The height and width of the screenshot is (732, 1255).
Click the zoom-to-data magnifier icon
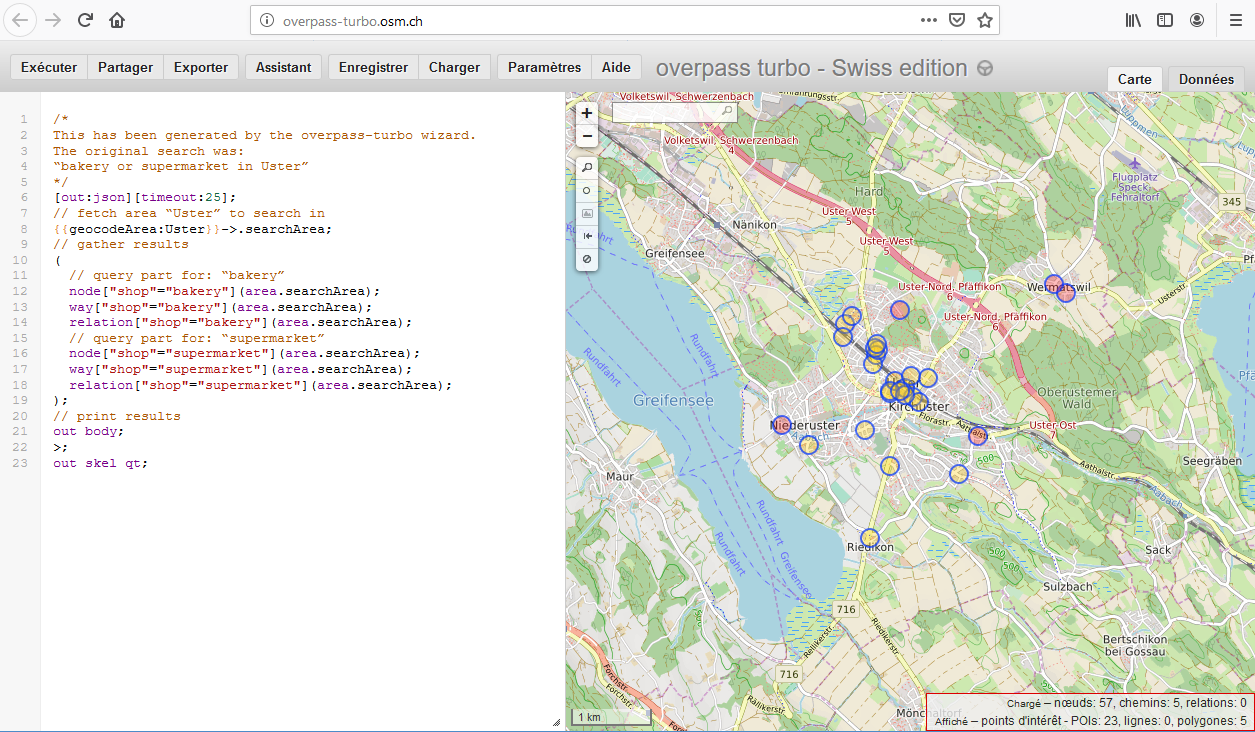click(587, 167)
